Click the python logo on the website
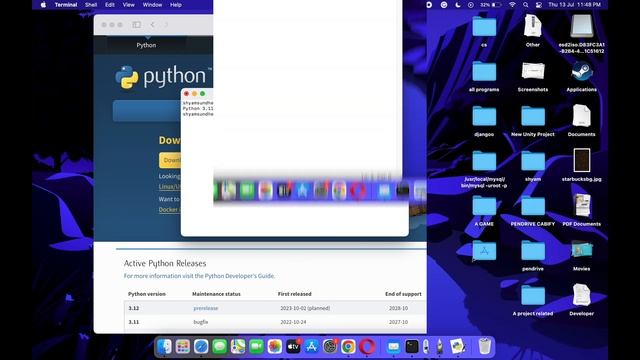The image size is (640, 360). coord(163,77)
